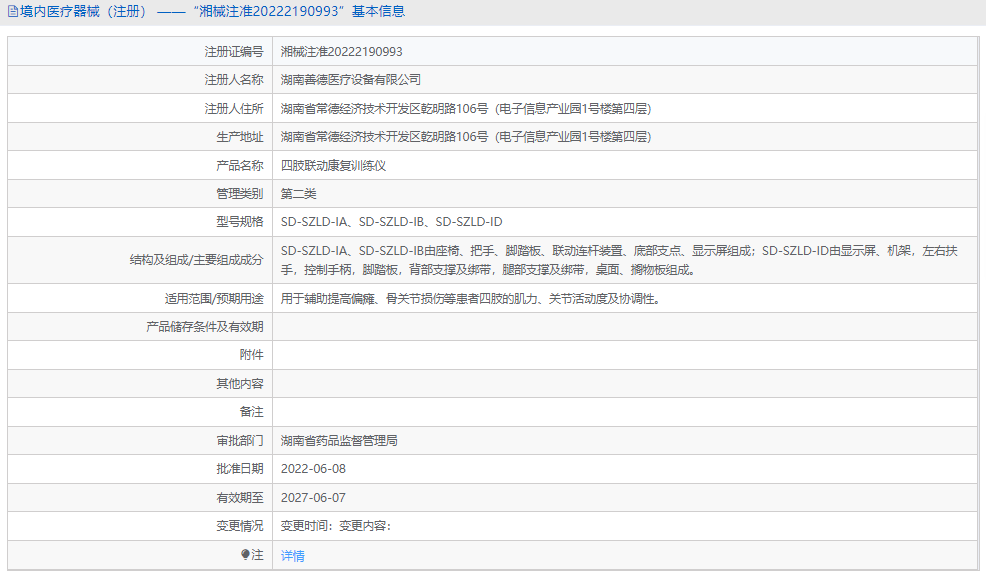Click registrant name 湖南善德医疗设备有限公司
The width and height of the screenshot is (986, 576).
pos(351,80)
